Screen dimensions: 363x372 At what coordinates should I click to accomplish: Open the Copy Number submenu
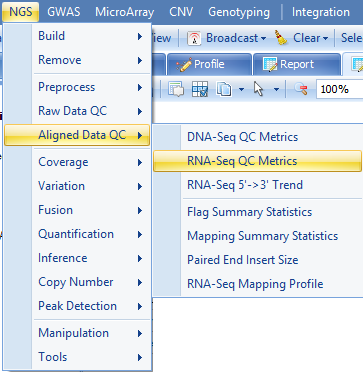[77, 282]
